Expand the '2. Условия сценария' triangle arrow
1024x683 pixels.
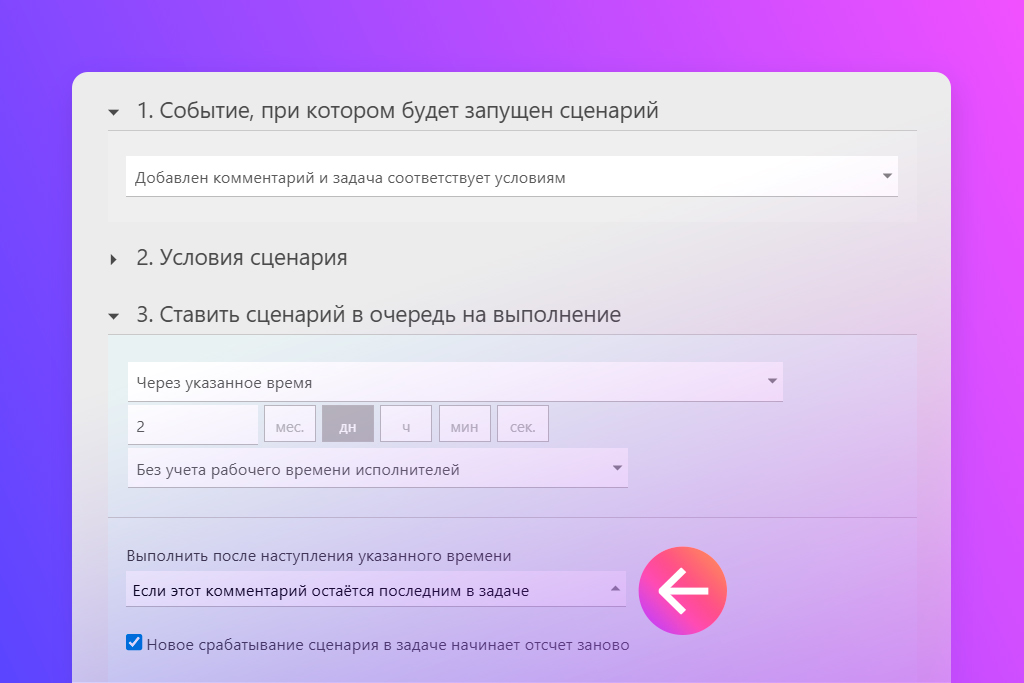pyautogui.click(x=114, y=259)
